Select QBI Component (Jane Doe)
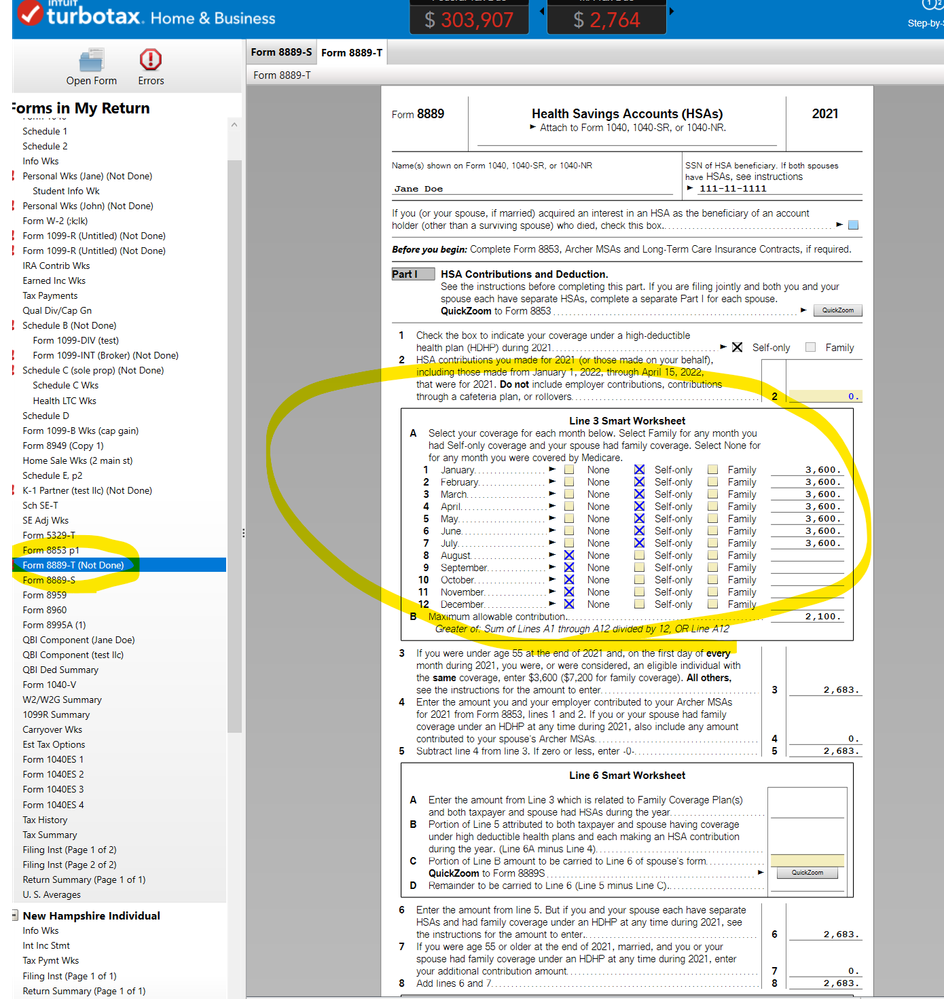Viewport: 944px width, 999px height. 78,640
